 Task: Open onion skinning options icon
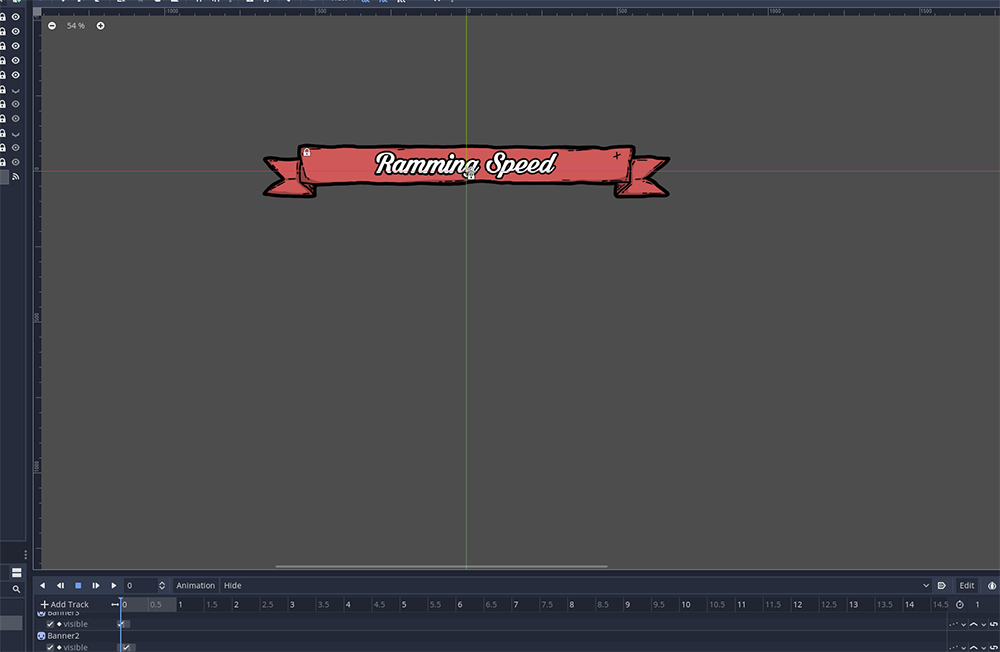tap(992, 585)
